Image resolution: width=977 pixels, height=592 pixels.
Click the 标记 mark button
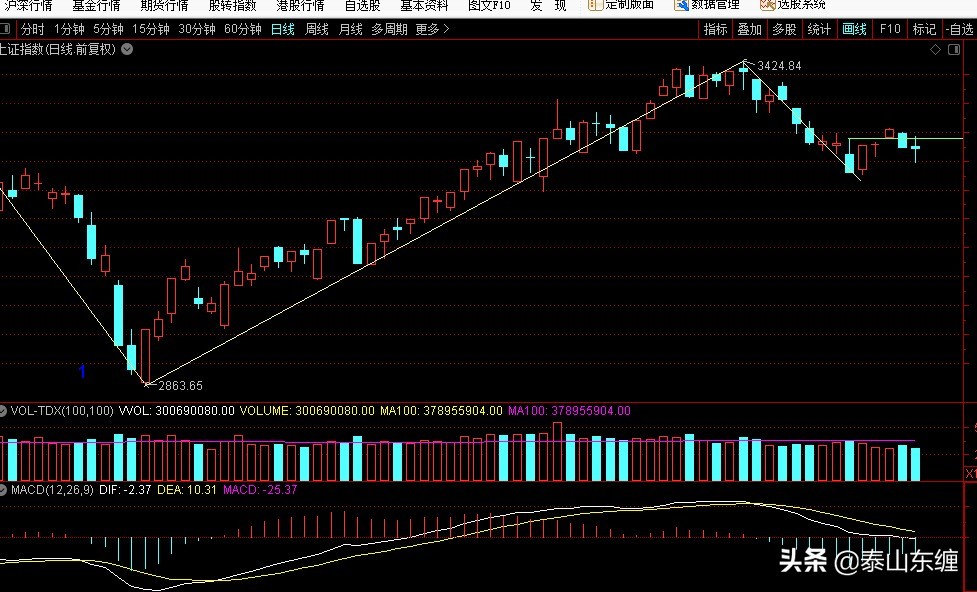coord(924,29)
